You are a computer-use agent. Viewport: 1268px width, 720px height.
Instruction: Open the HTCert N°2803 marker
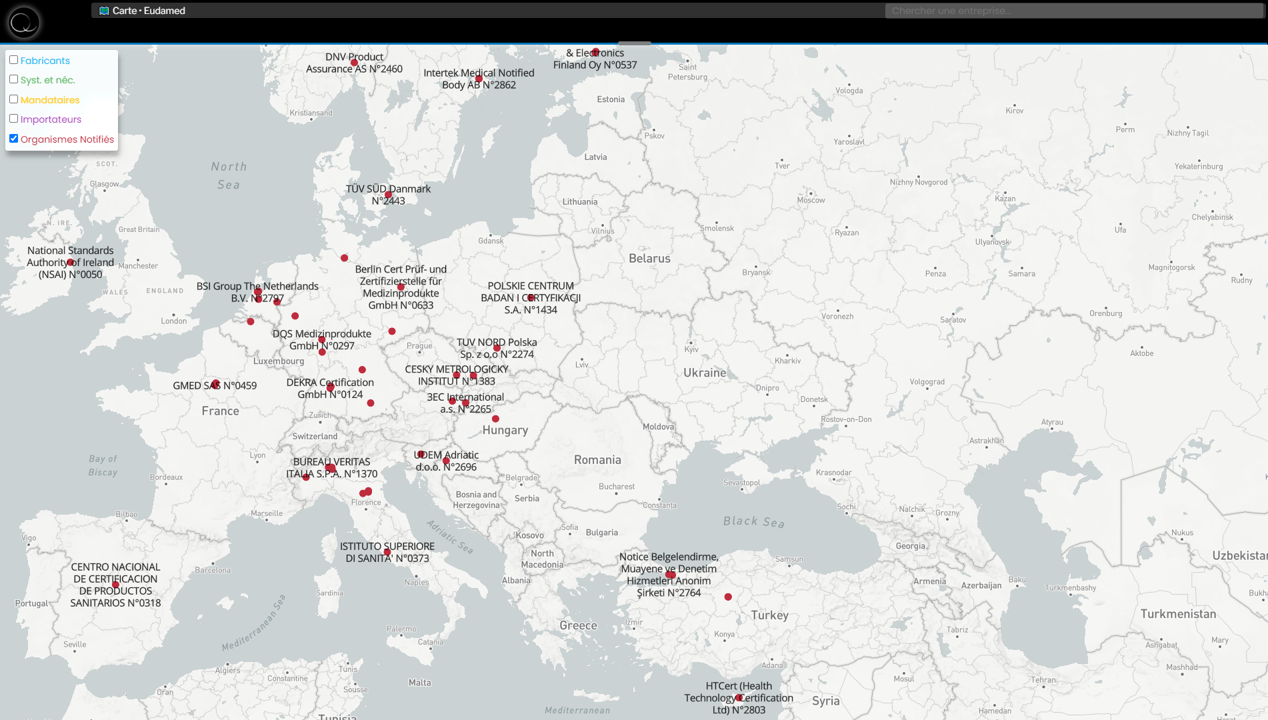point(739,698)
